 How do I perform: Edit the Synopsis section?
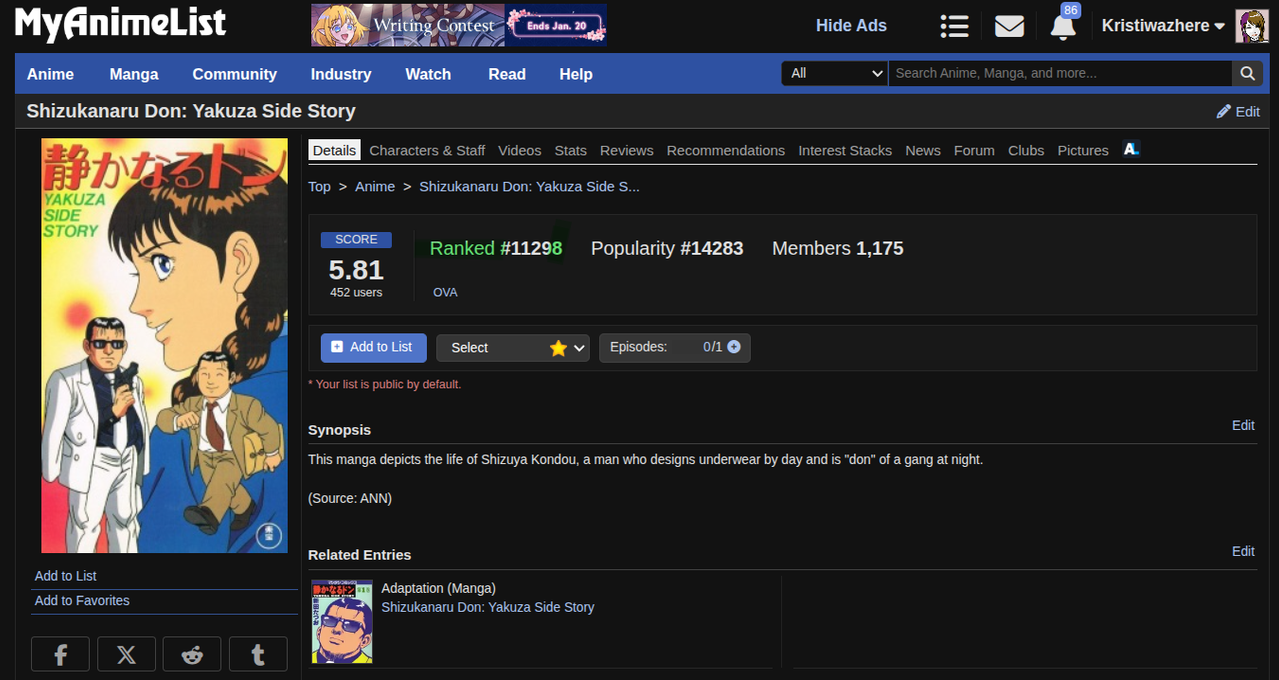[x=1243, y=425]
